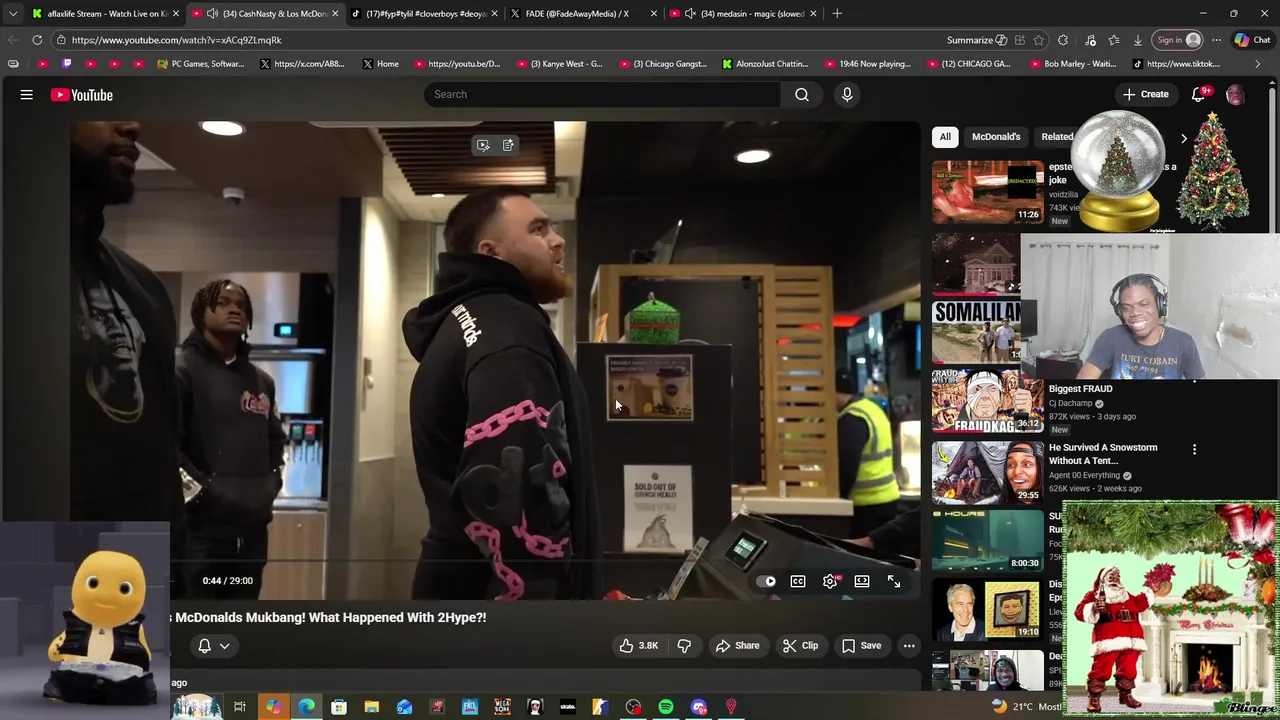
Task: Select the McDonald's filter chip
Action: pos(996,137)
